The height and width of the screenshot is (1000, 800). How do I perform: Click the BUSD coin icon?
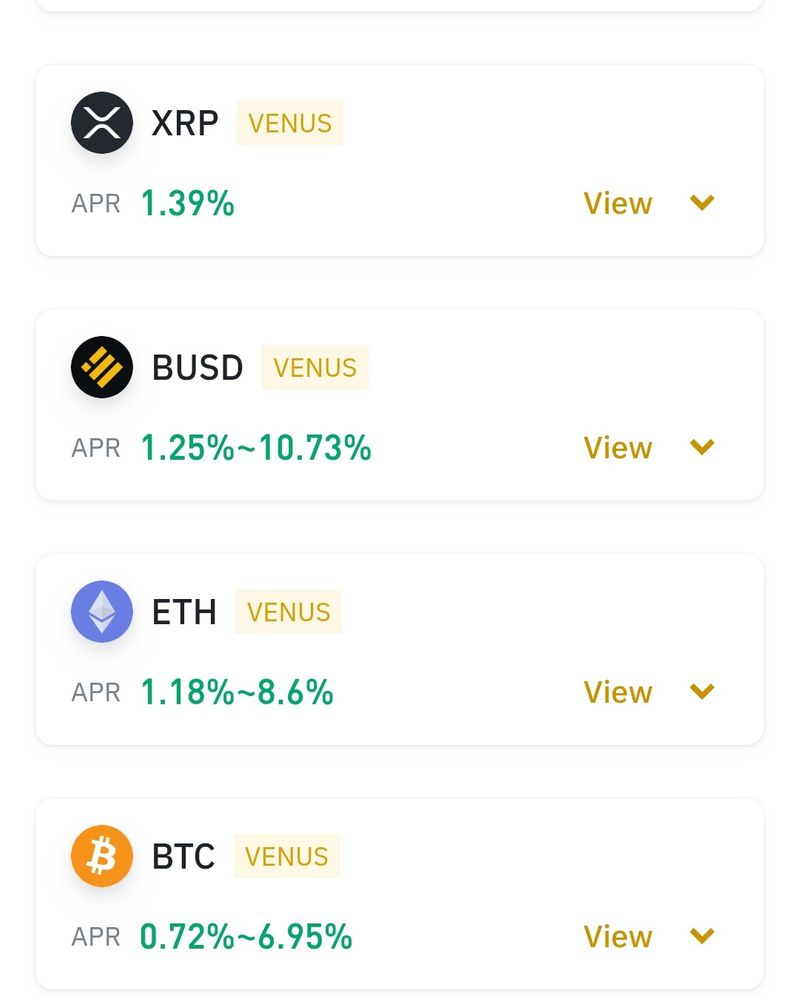102,368
